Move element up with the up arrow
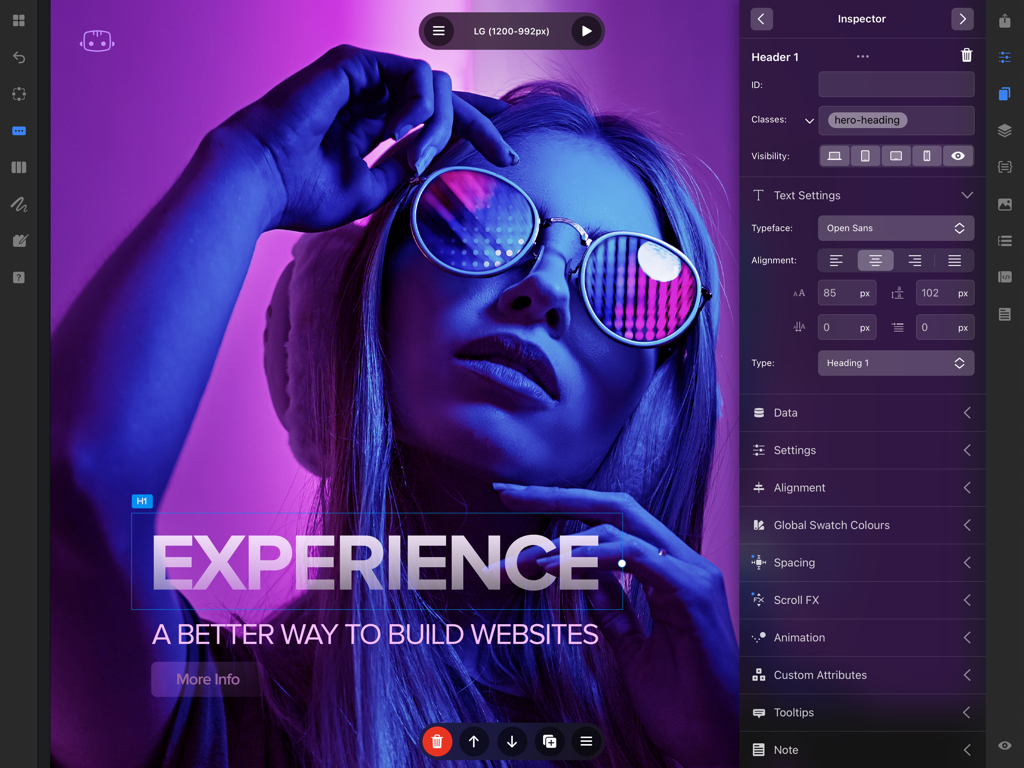This screenshot has width=1024, height=768. pyautogui.click(x=474, y=741)
